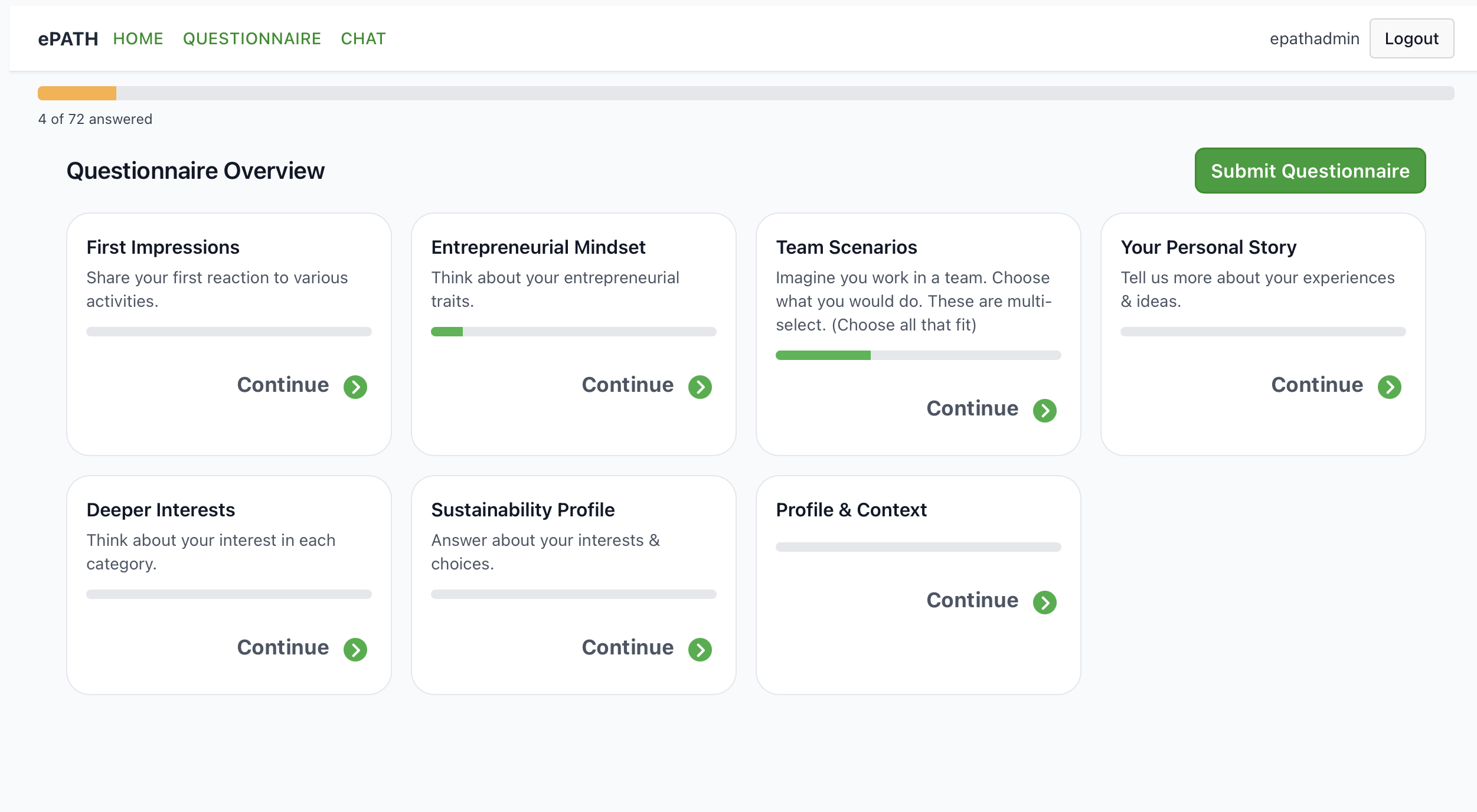Go to the QUESTIONNAIRE nav tab
The image size is (1477, 812).
(252, 39)
